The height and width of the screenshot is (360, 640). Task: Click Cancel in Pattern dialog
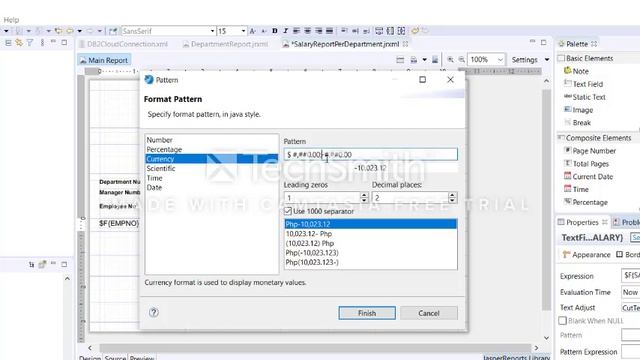429,313
